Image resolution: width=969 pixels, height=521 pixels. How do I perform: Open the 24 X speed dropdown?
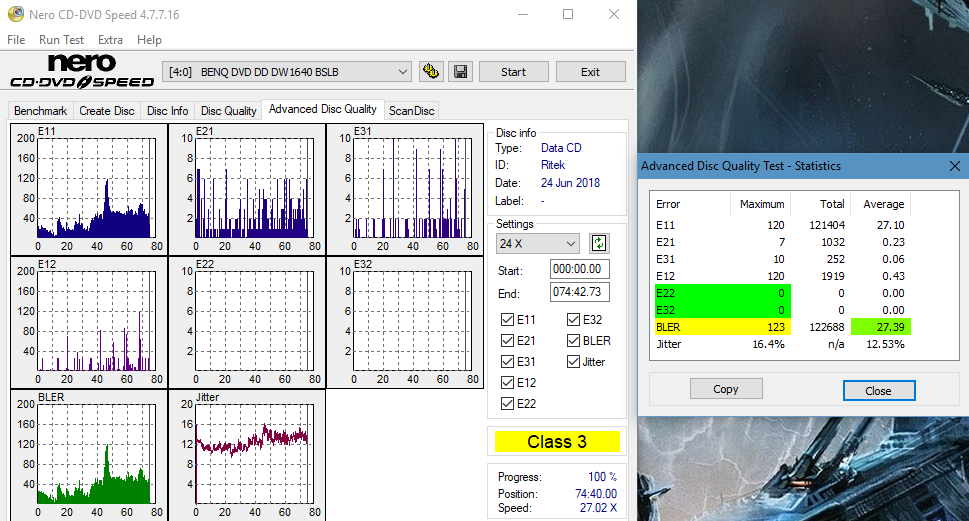(537, 244)
